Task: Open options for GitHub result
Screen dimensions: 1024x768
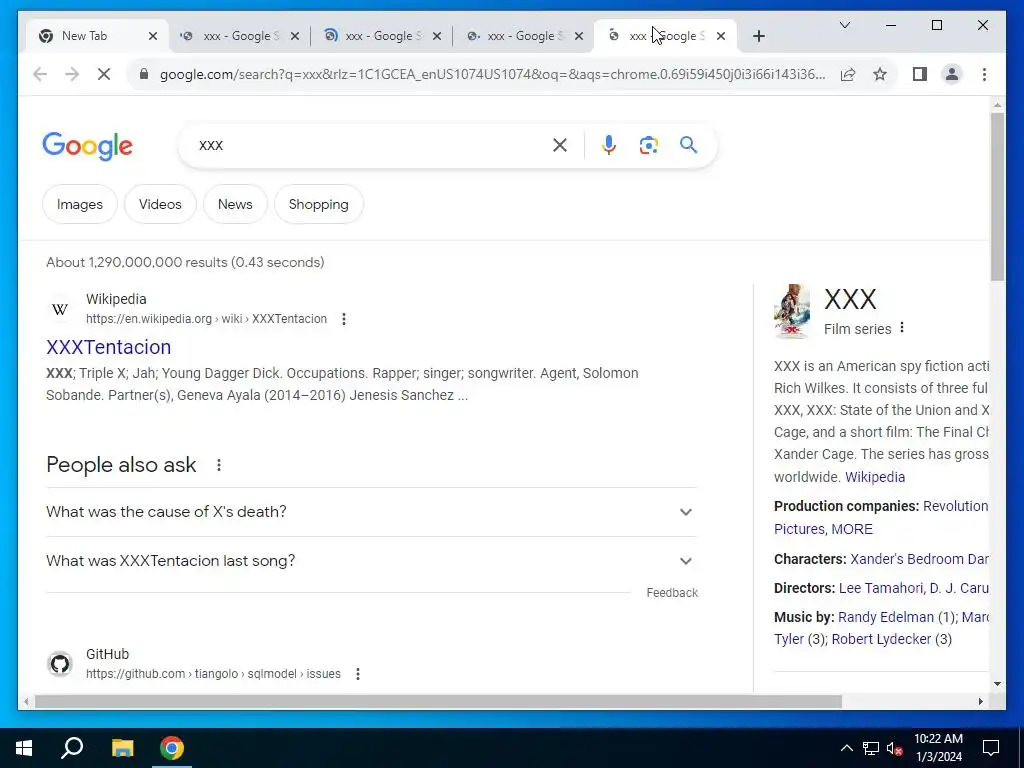Action: pyautogui.click(x=357, y=674)
